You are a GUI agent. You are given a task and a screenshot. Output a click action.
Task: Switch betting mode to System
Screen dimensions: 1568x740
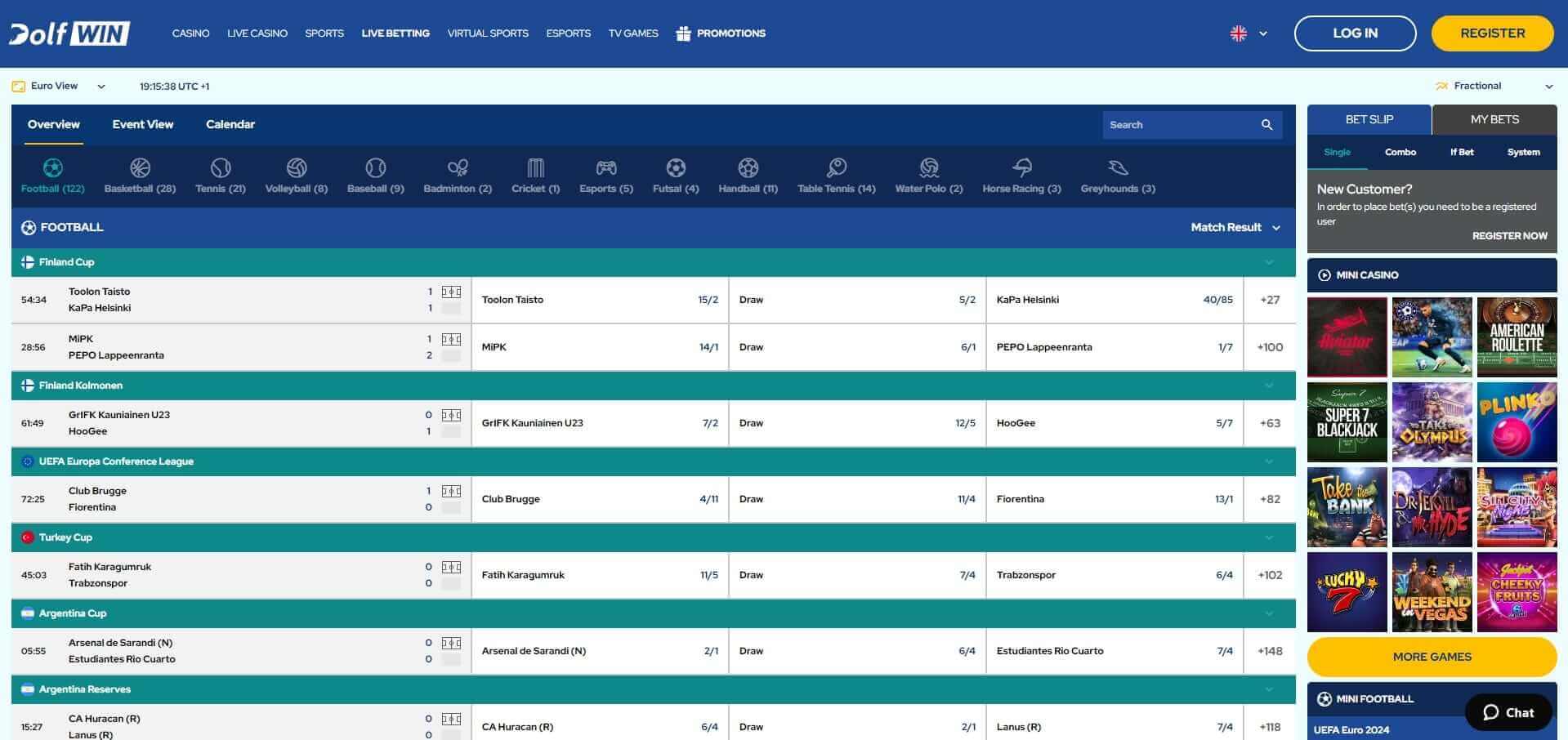coord(1523,152)
